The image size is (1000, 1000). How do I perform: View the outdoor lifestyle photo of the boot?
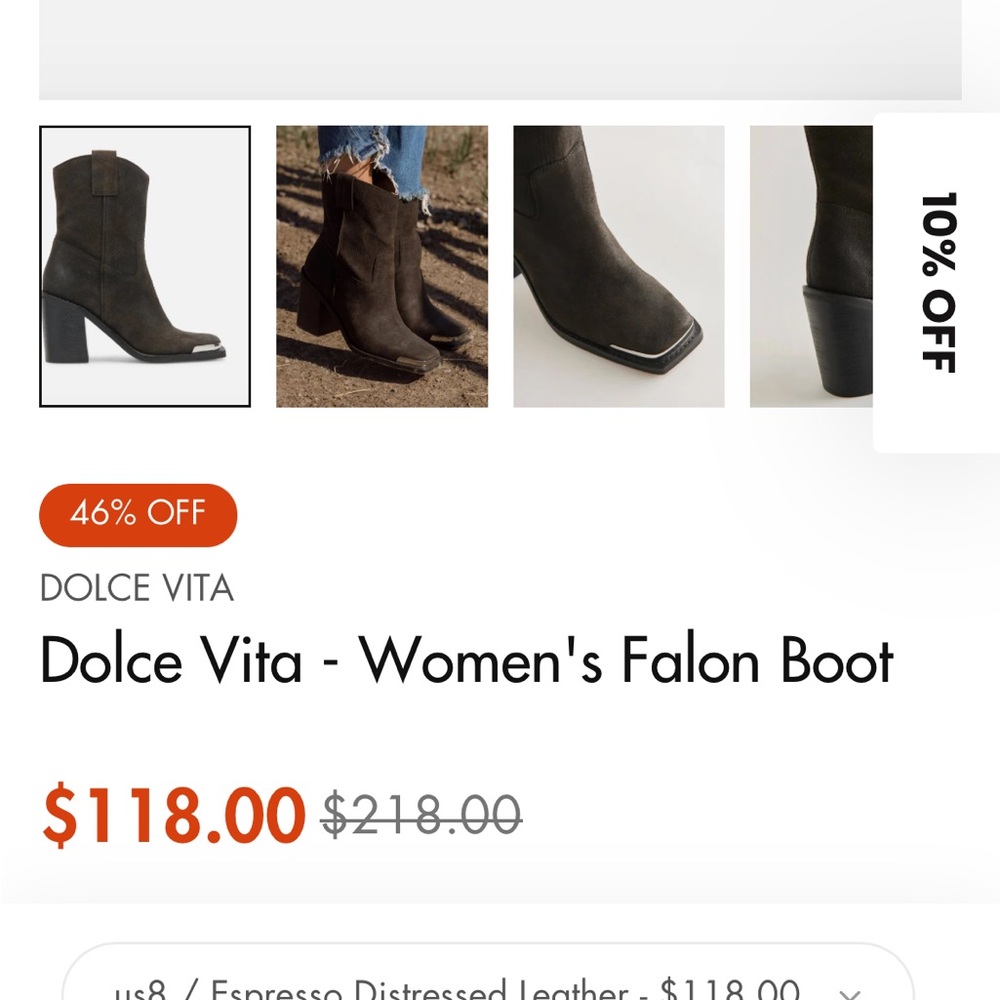(381, 264)
